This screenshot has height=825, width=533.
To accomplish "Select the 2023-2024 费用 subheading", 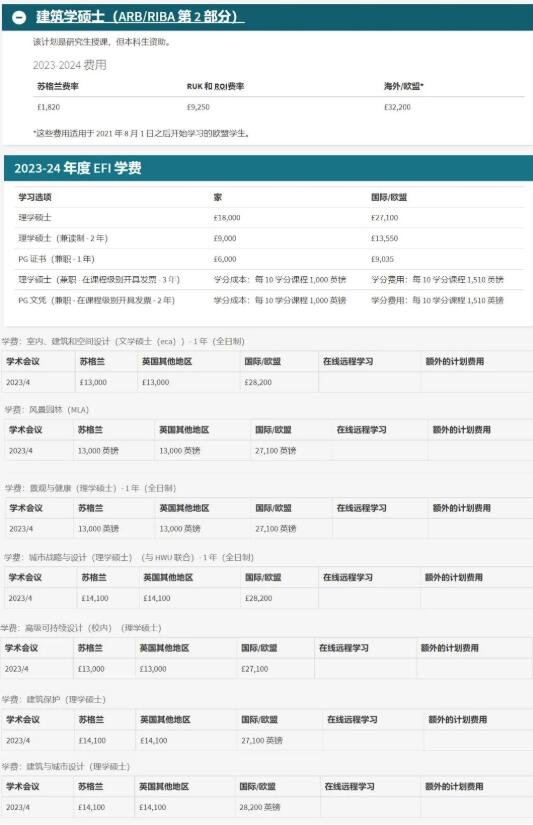I will point(69,65).
